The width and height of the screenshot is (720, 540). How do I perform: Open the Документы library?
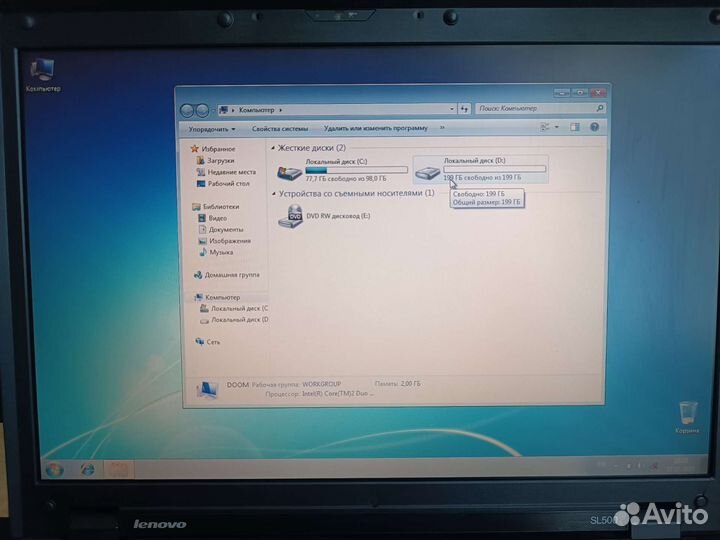(x=221, y=230)
